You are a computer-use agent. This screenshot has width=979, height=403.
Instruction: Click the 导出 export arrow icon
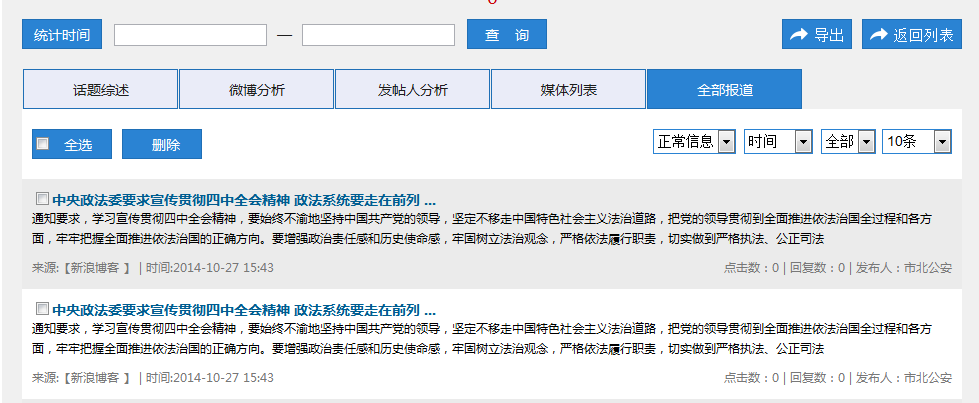[799, 35]
